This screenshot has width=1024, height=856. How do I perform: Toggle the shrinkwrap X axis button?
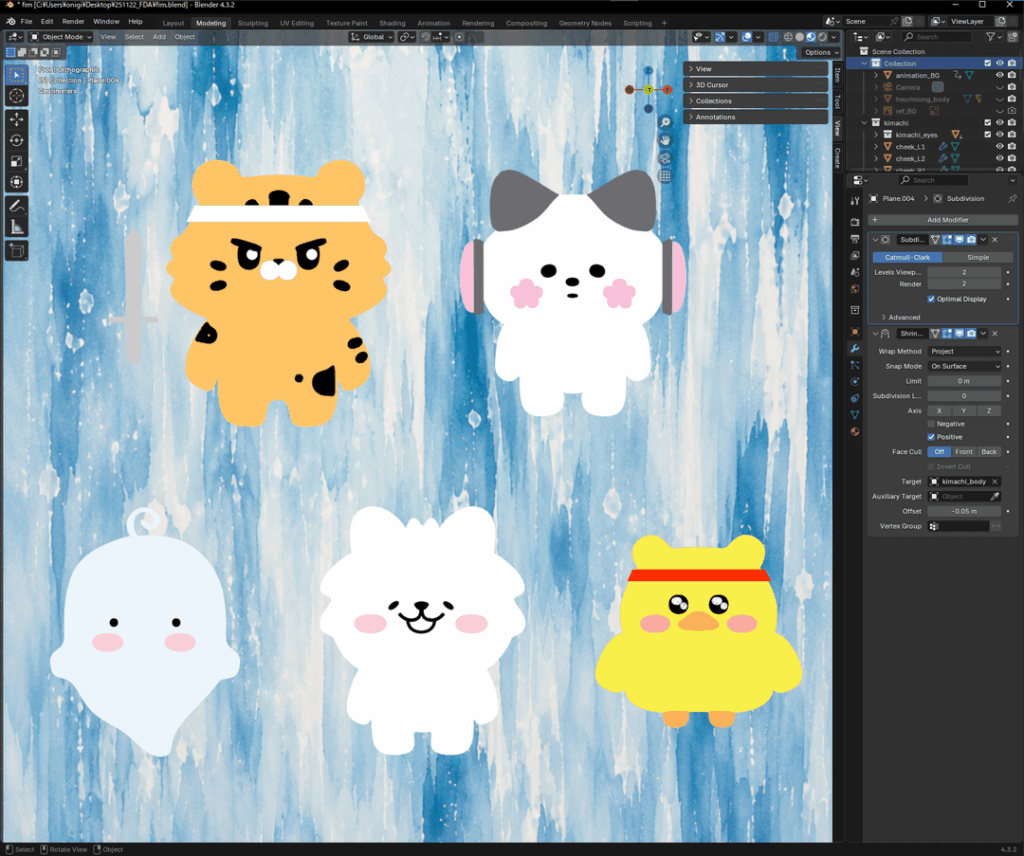point(939,411)
